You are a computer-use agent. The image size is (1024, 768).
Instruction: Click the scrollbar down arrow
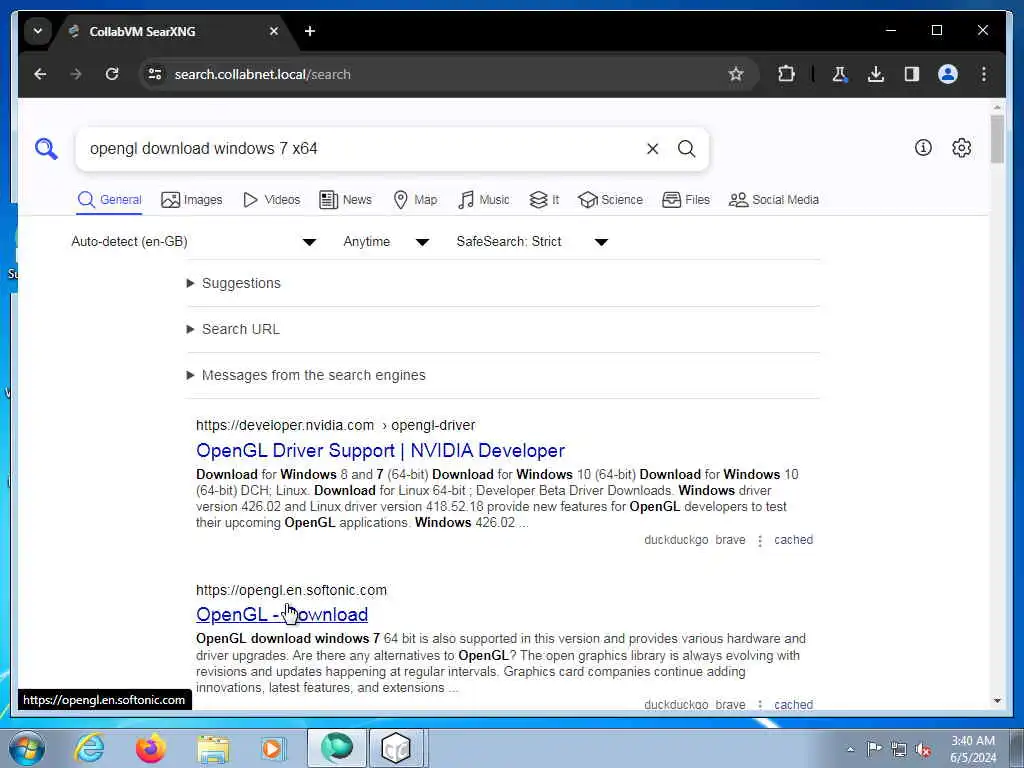pos(997,701)
